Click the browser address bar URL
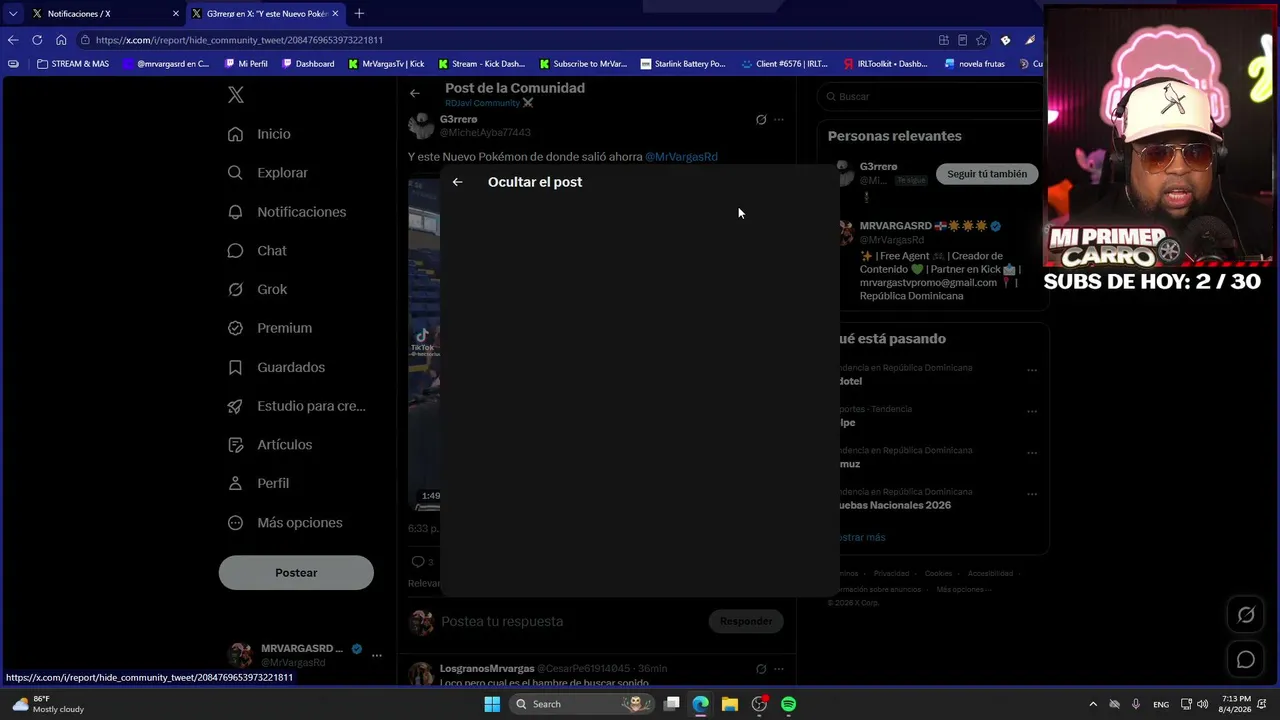 pos(240,40)
